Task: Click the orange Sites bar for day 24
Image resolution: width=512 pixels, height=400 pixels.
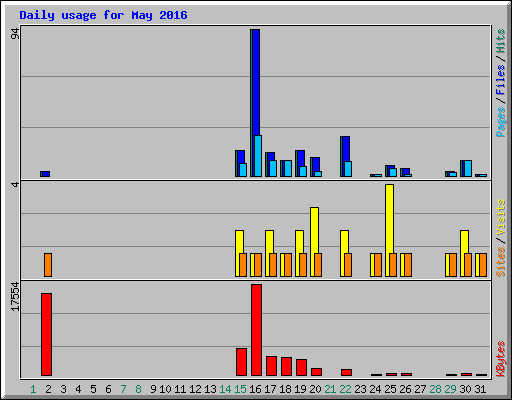Action: pos(378,265)
